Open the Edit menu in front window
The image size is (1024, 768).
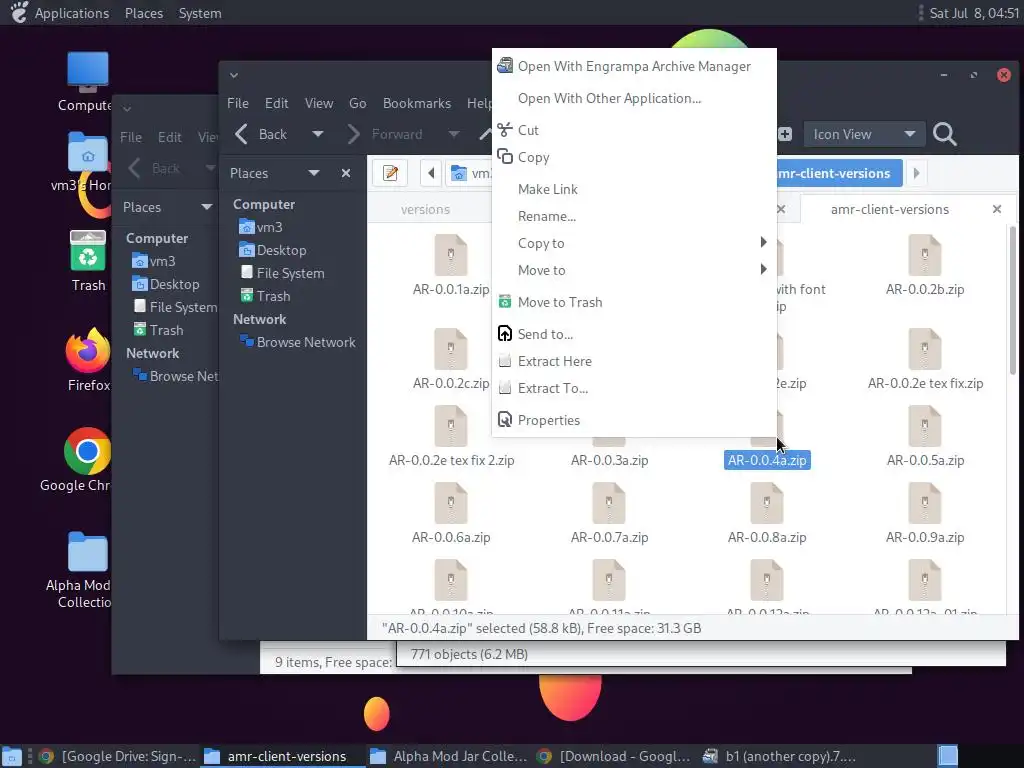(276, 103)
